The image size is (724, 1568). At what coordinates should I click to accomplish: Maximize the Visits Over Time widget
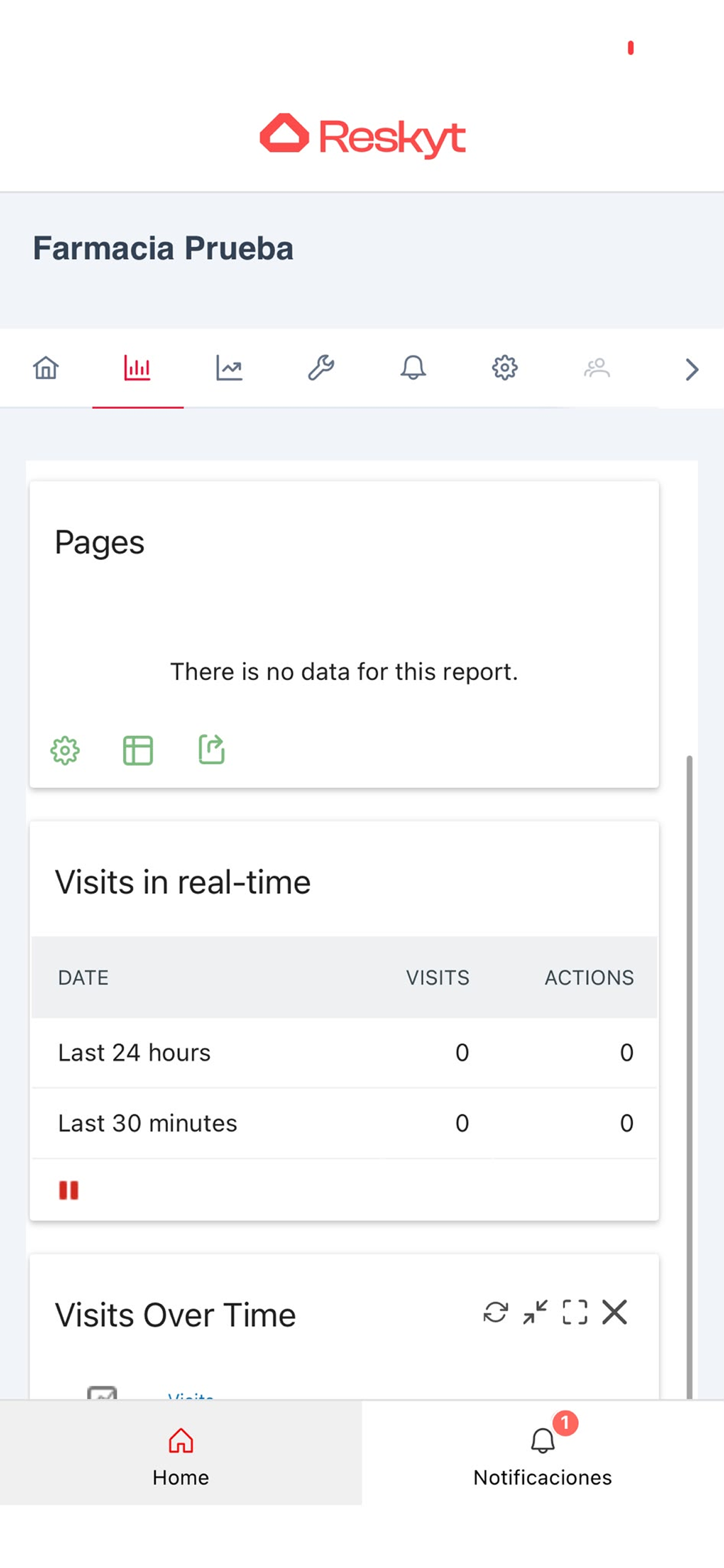pos(575,1312)
